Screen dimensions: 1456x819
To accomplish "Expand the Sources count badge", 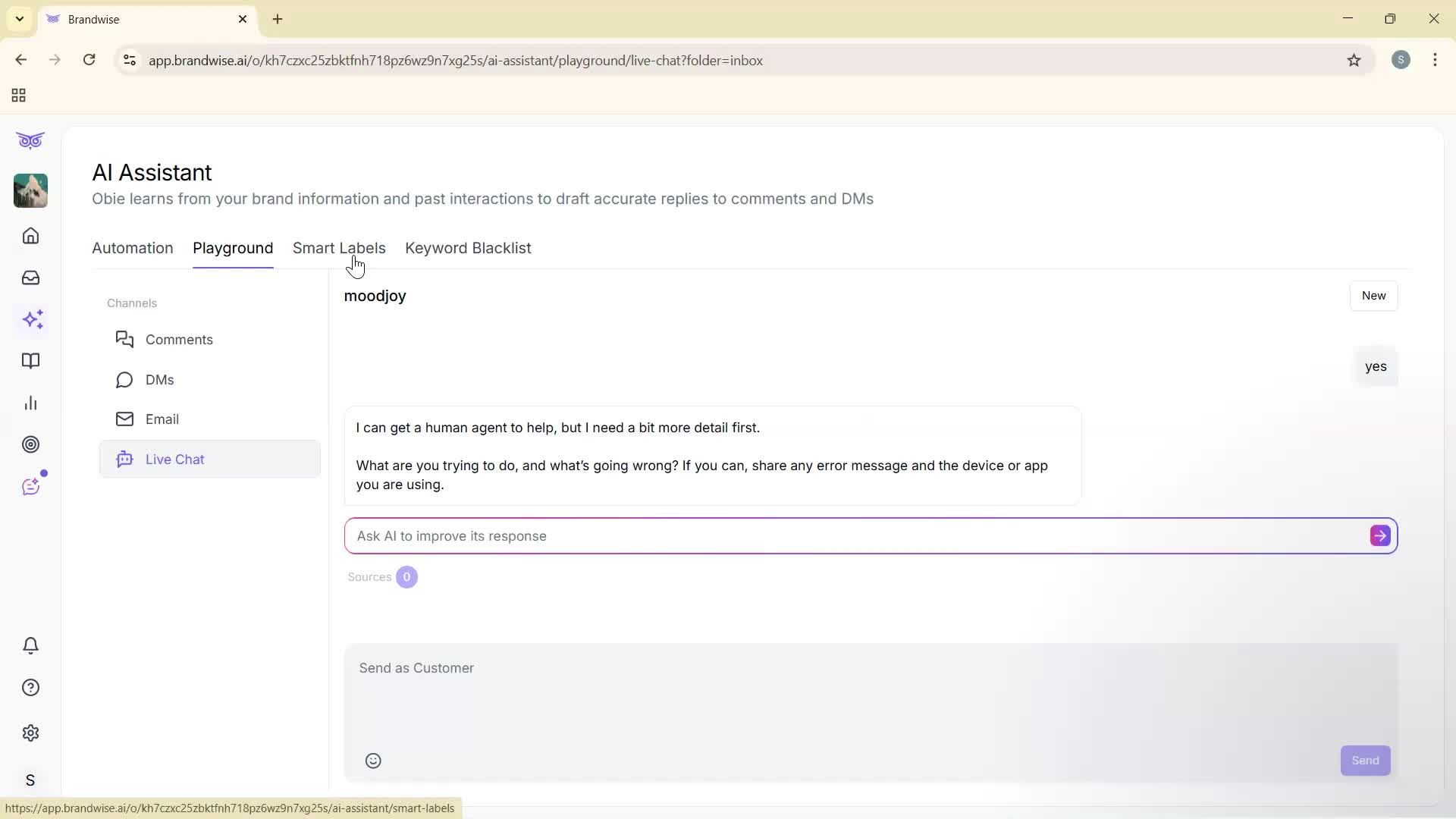I will tap(406, 576).
